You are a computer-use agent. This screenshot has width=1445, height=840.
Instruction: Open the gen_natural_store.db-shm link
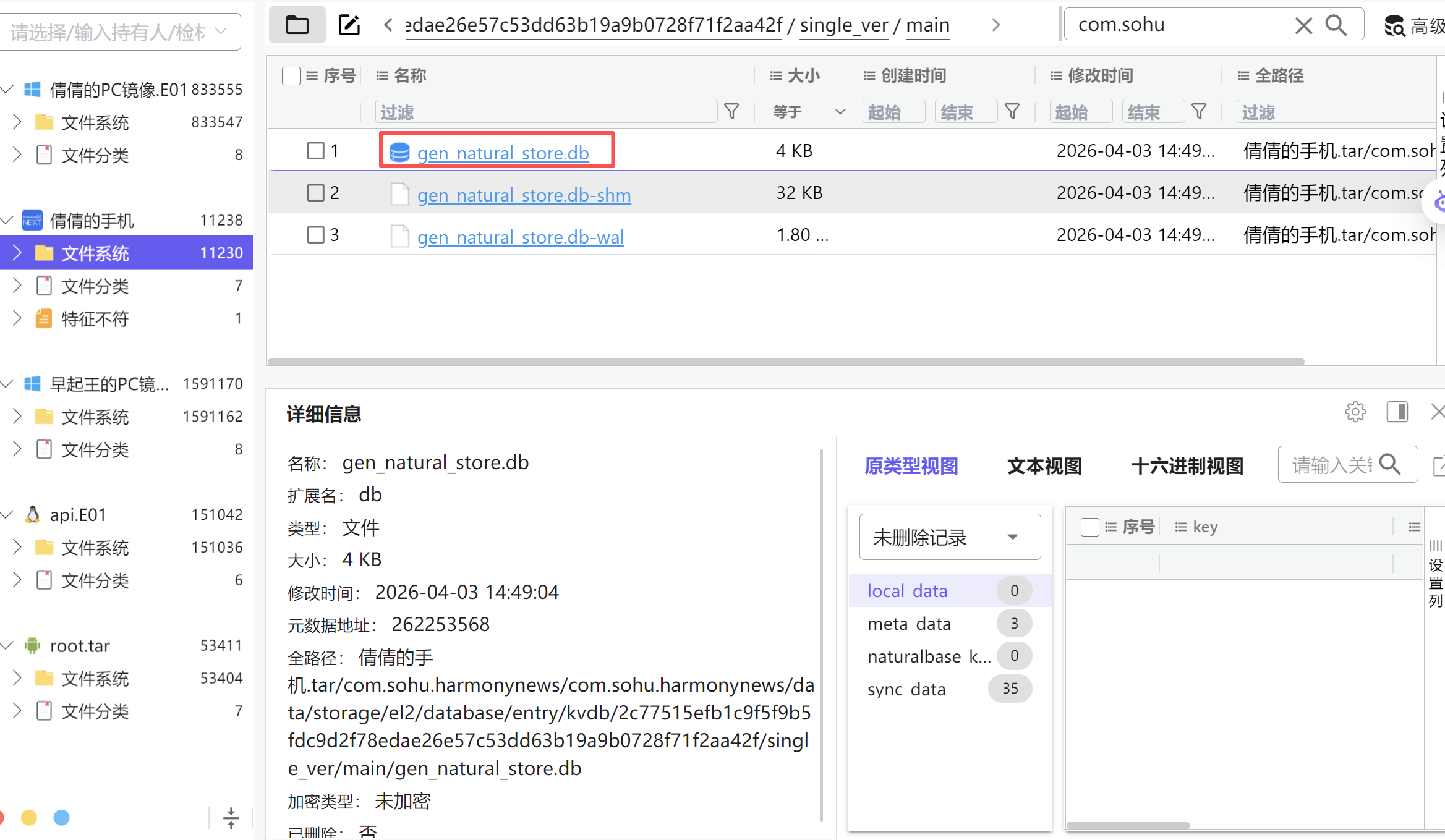[x=524, y=195]
